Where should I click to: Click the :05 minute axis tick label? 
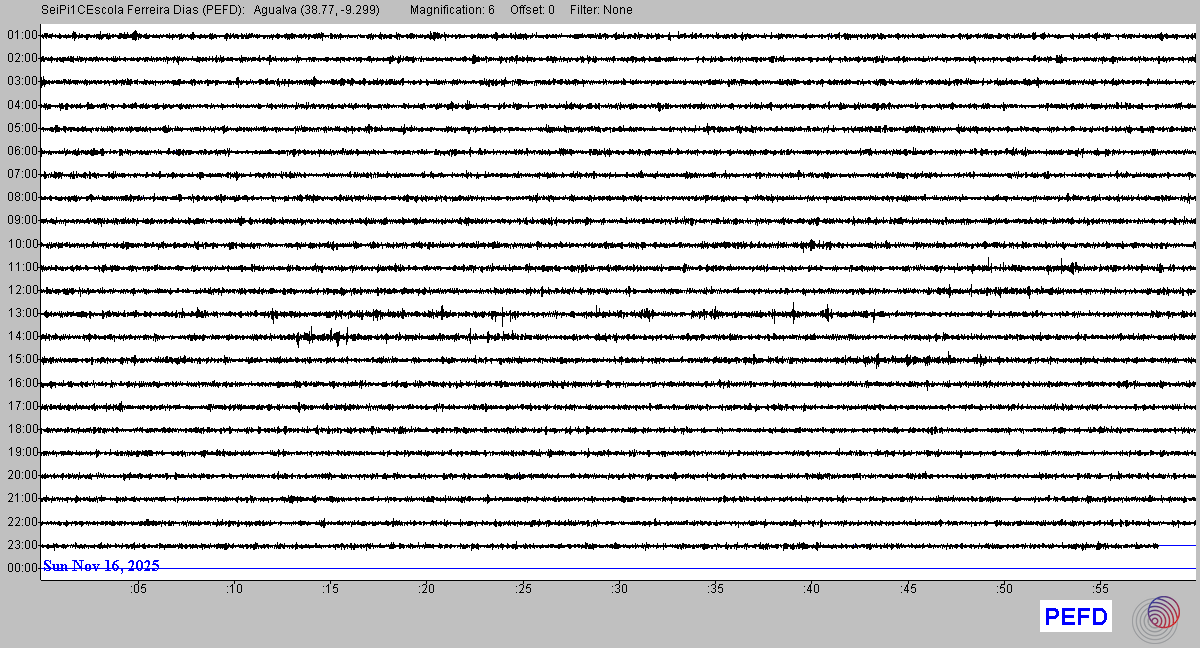pos(137,590)
